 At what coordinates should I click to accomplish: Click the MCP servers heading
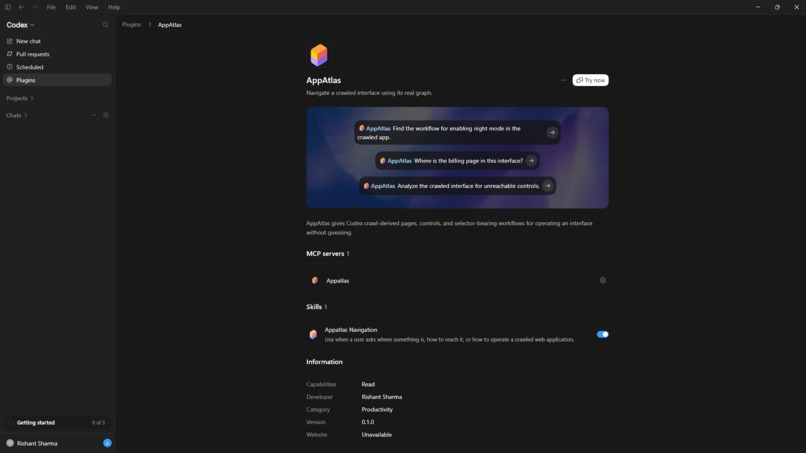[x=325, y=253]
